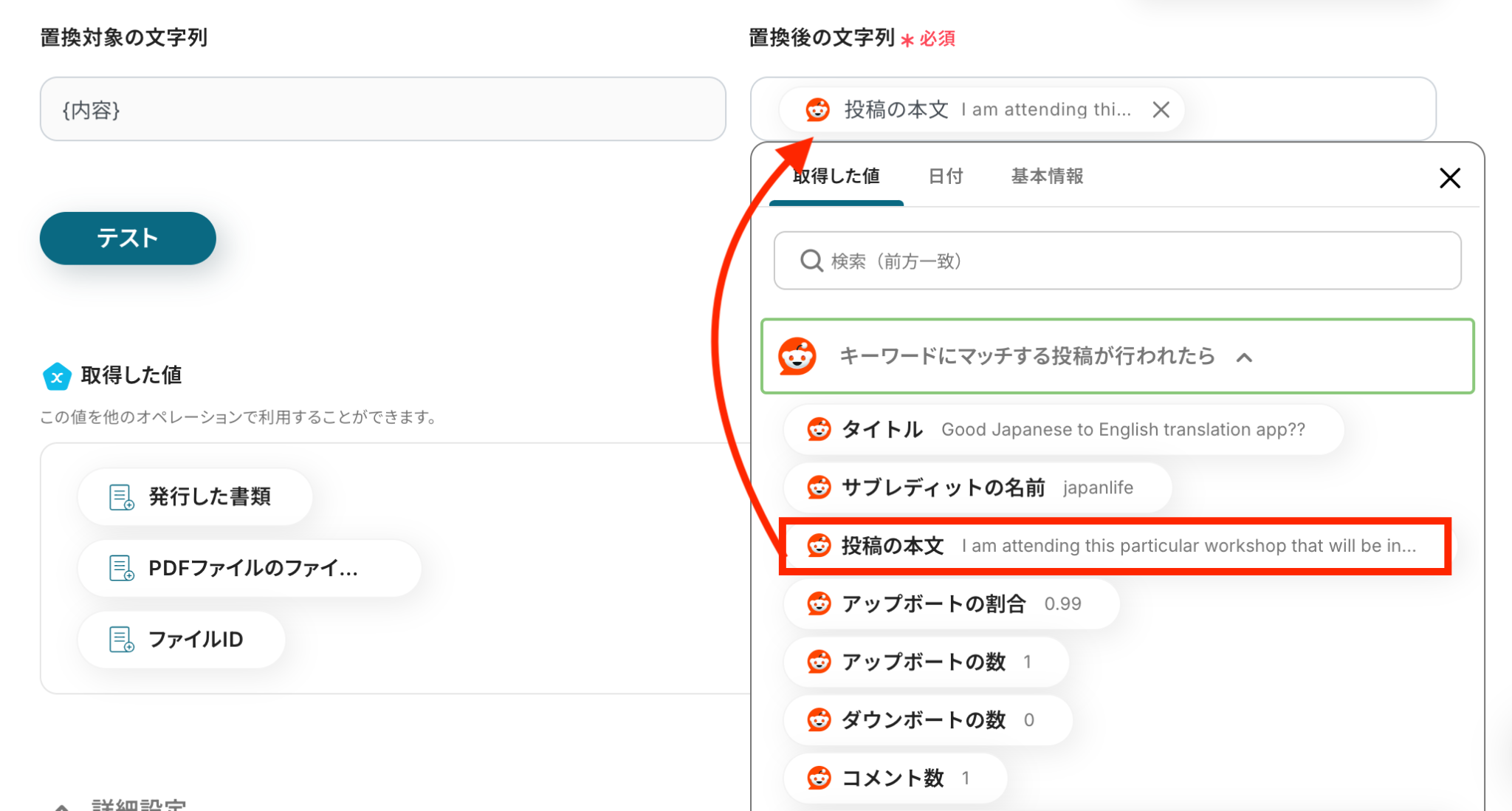
Task: Open the 基本情報 tab
Action: pyautogui.click(x=1047, y=177)
